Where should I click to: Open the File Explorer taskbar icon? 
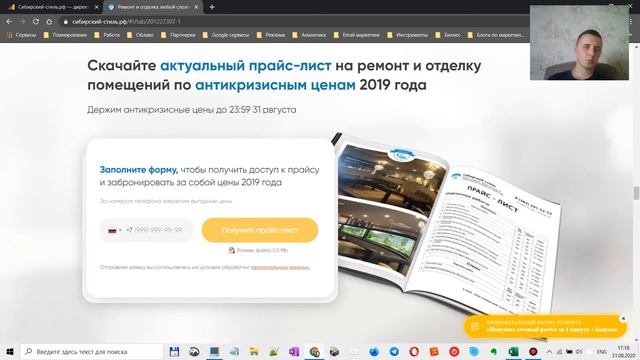pyautogui.click(x=254, y=351)
